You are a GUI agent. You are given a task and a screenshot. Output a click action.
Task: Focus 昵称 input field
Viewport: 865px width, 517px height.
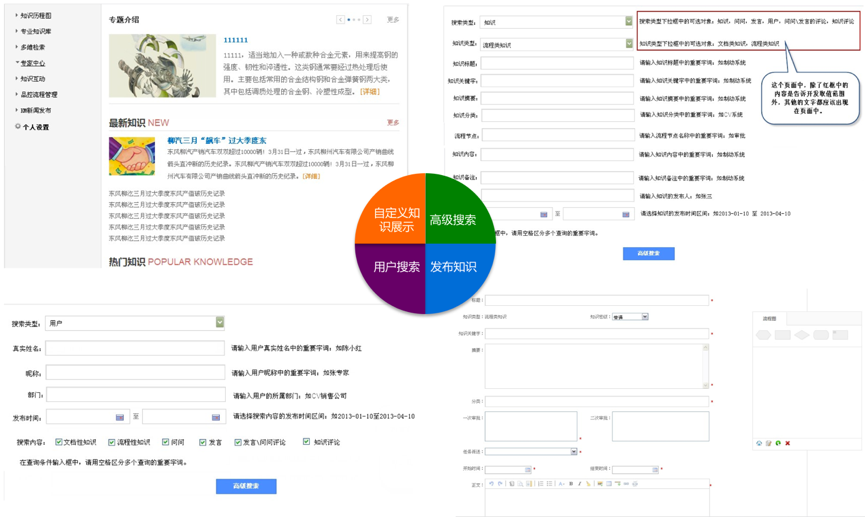(136, 372)
